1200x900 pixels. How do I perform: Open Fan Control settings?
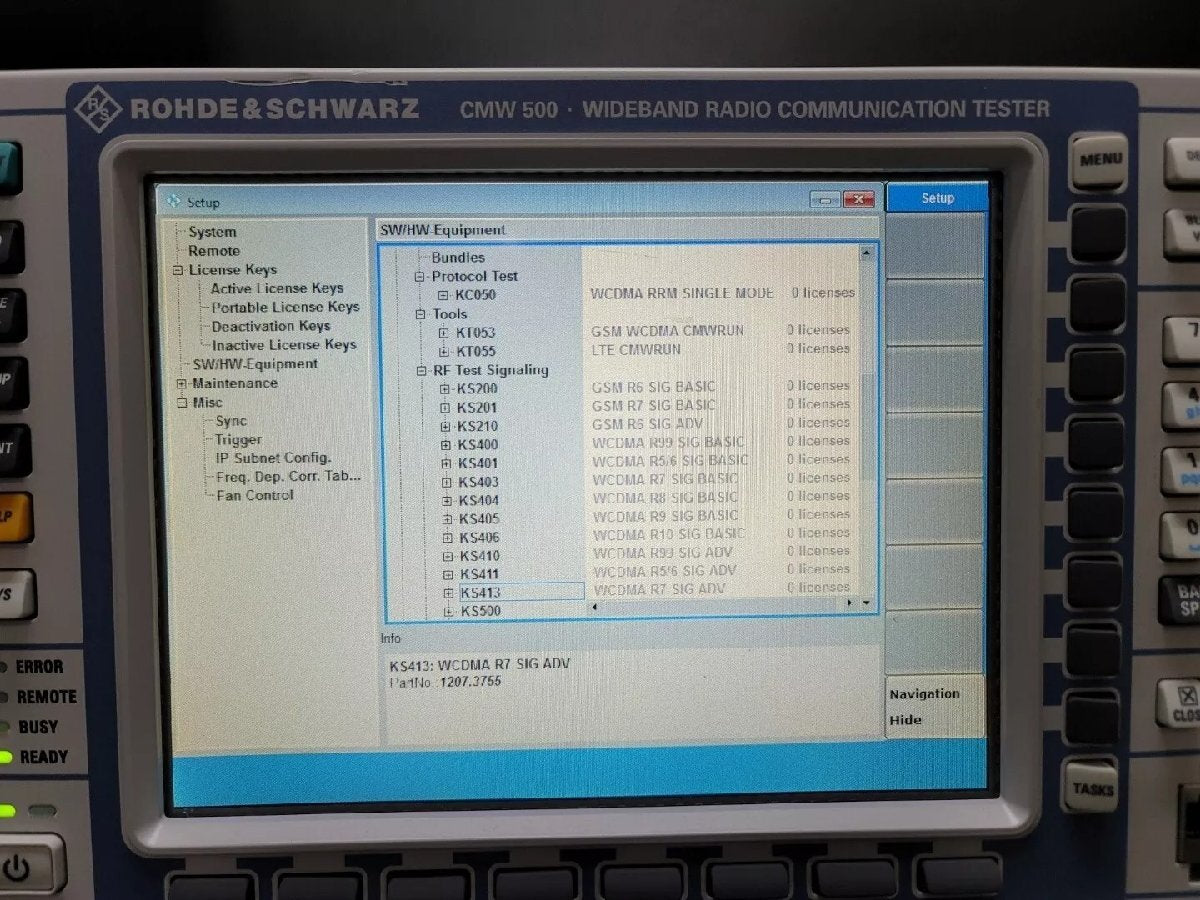(255, 495)
